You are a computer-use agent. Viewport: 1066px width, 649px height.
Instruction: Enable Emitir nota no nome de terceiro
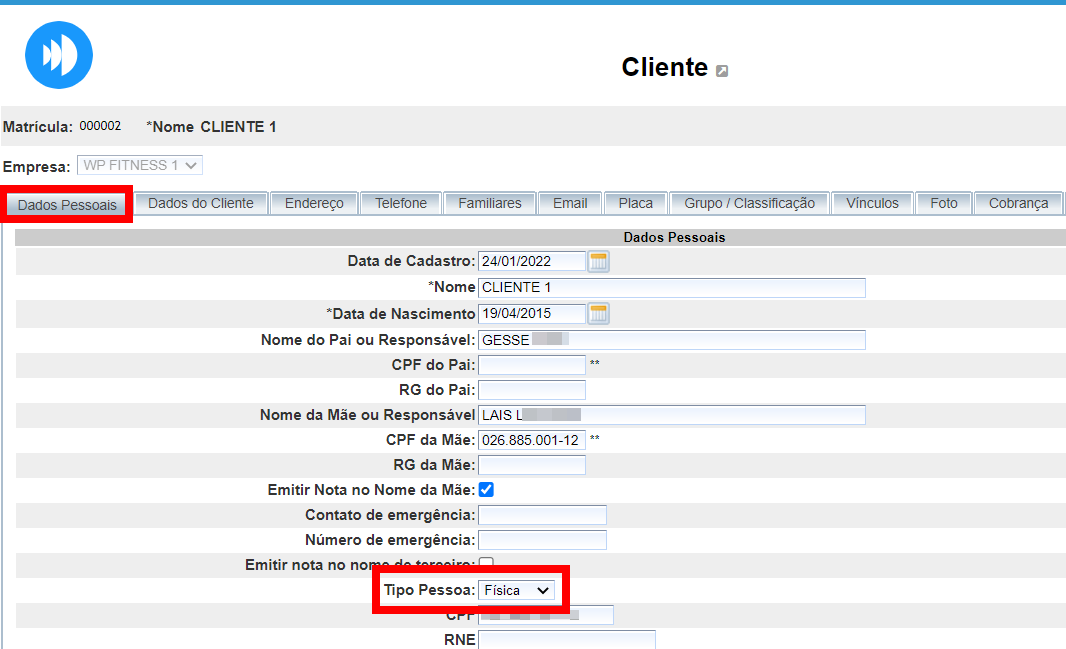click(x=486, y=564)
